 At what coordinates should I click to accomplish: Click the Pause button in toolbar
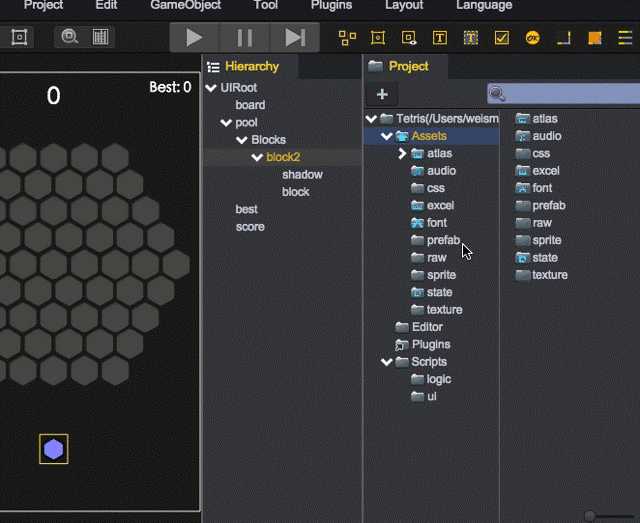coord(245,38)
